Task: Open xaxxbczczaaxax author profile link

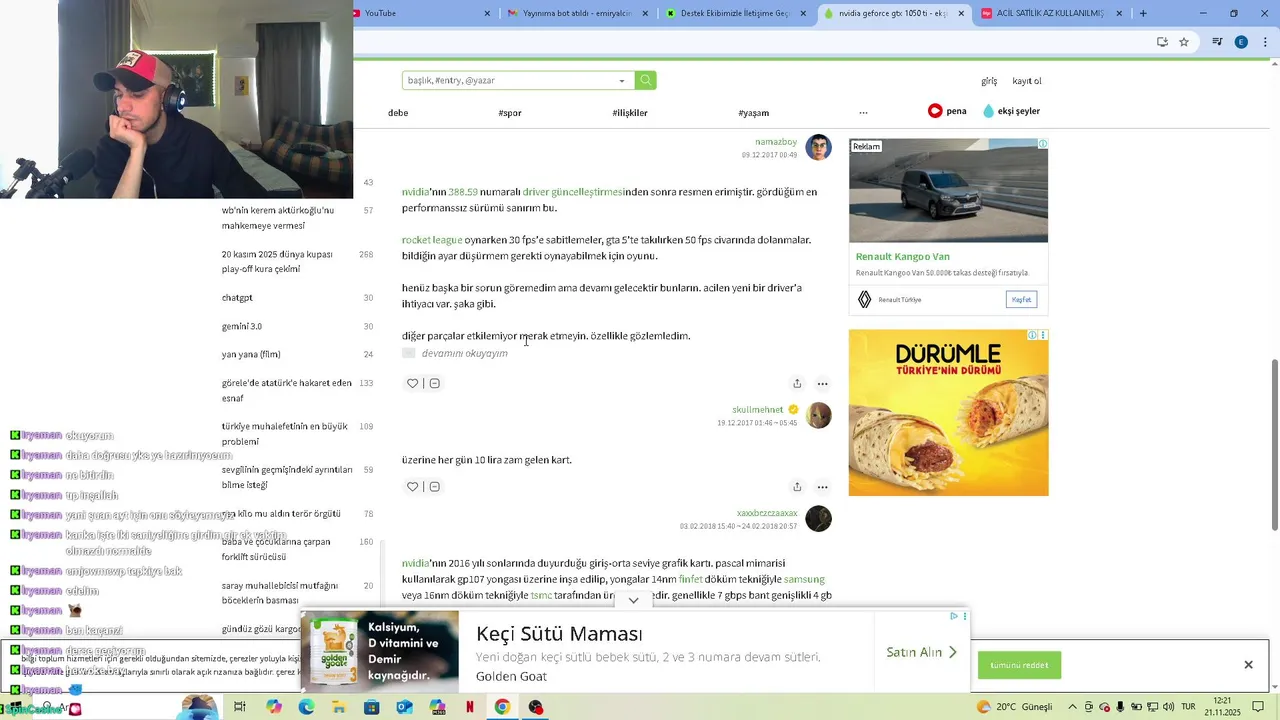Action: point(767,513)
